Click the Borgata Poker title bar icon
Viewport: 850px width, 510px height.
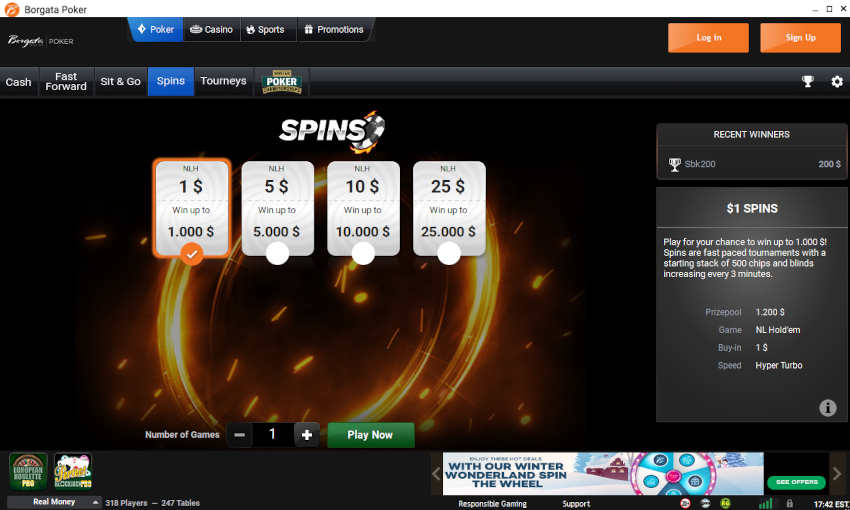pyautogui.click(x=11, y=9)
